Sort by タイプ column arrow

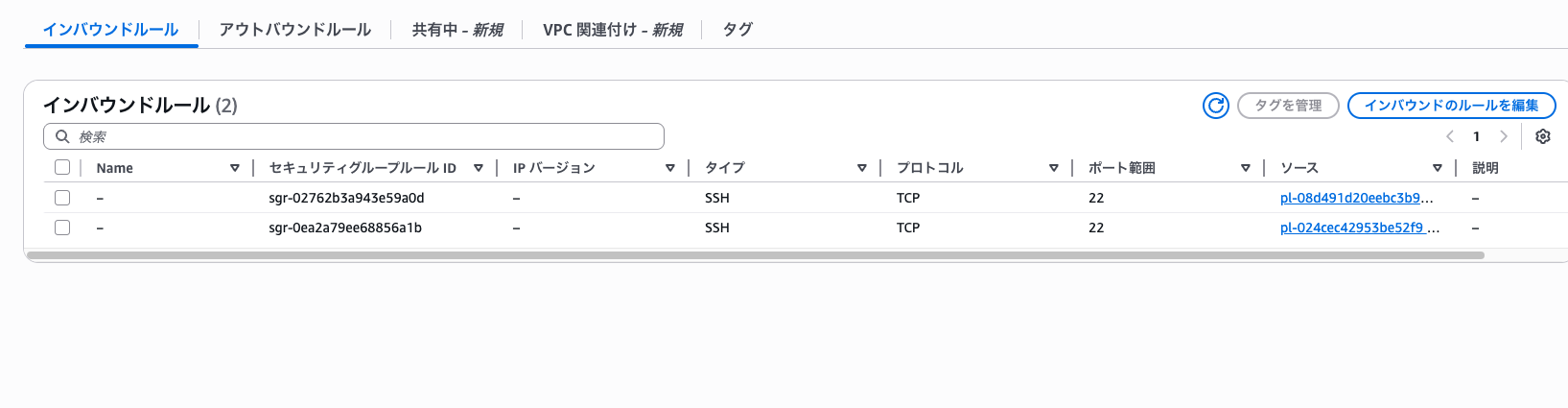(x=861, y=168)
